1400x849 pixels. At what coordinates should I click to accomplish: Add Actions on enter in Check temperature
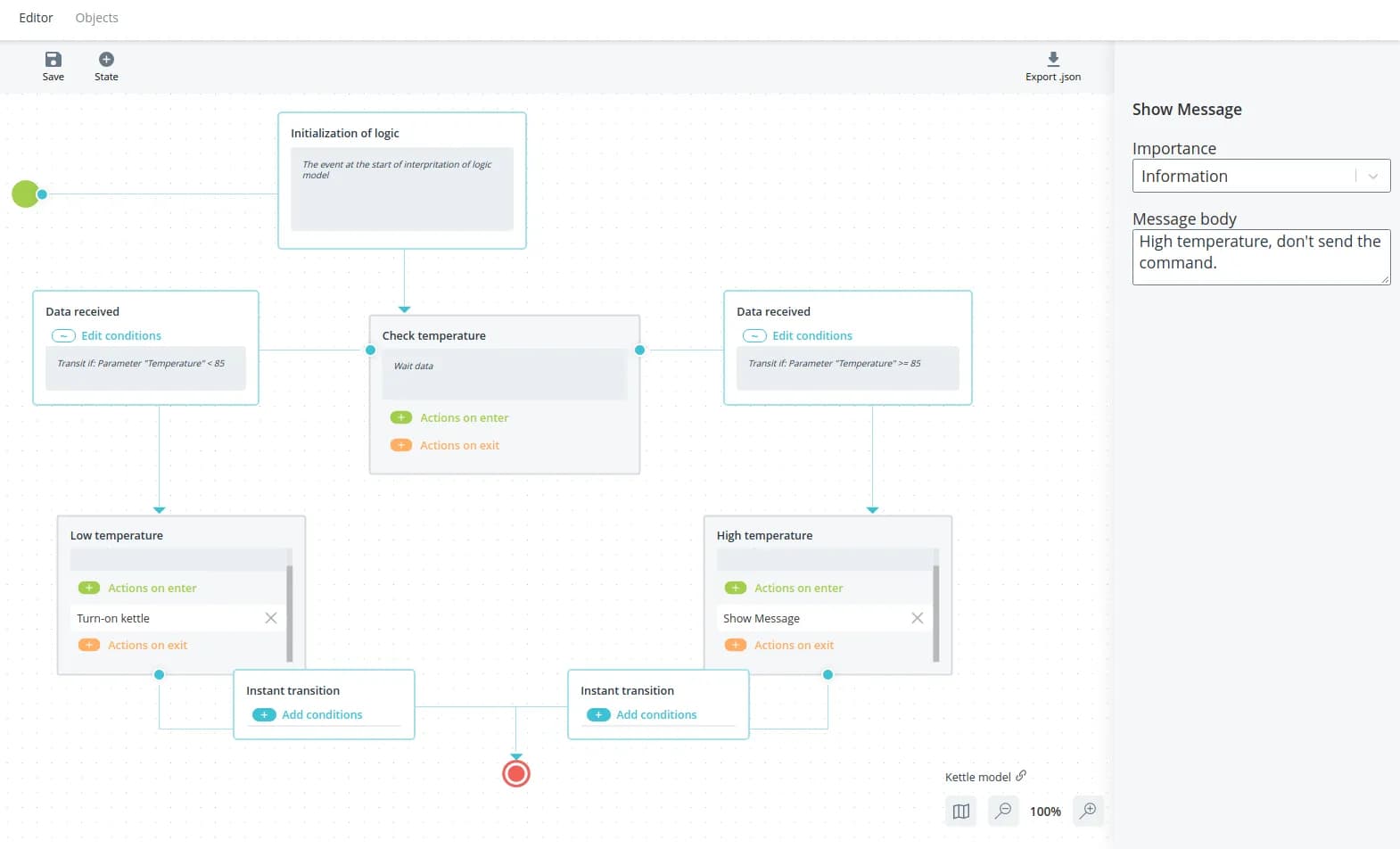[401, 417]
